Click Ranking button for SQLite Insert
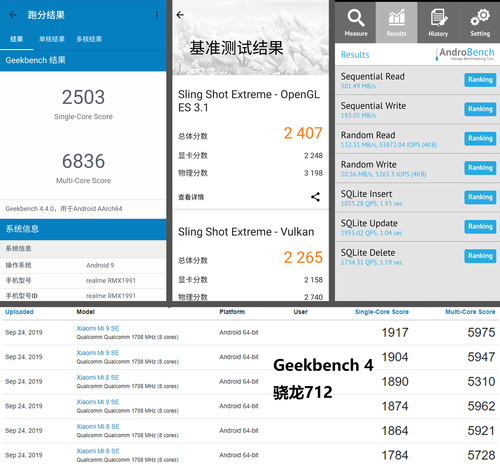Viewport: 500px width, 466px height. (480, 197)
